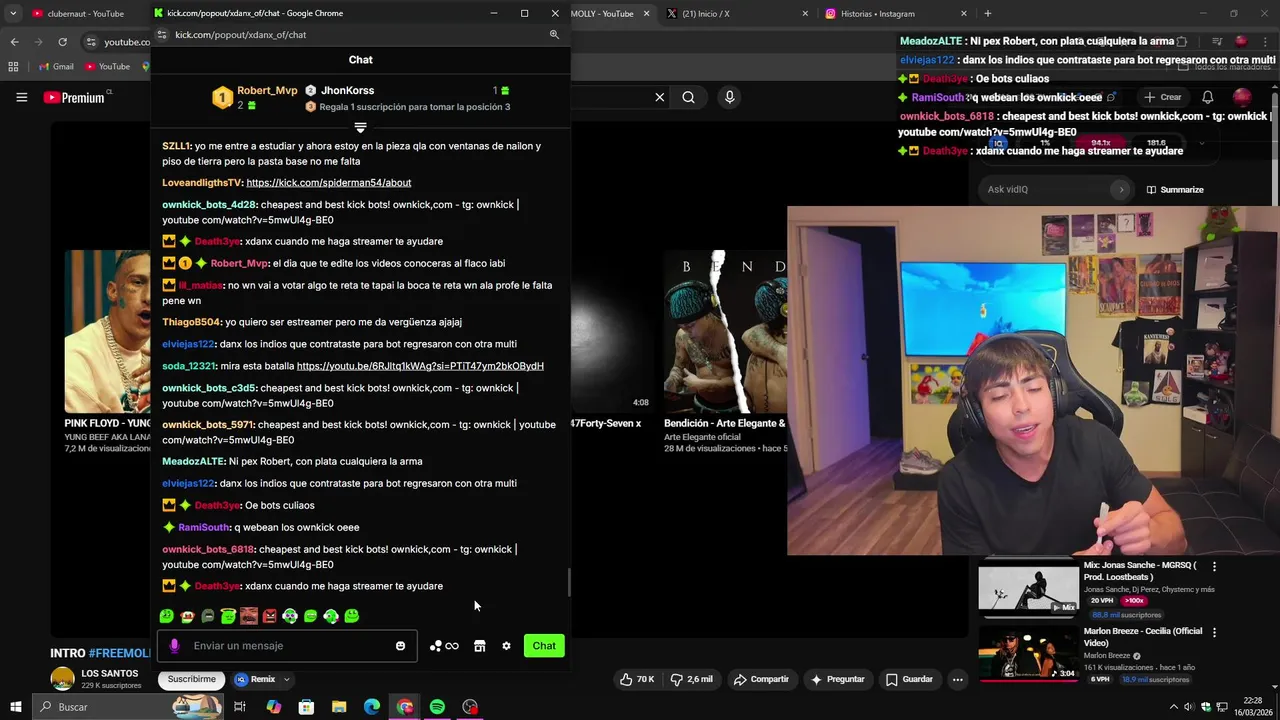Click username RamiSouth in popout chat

(x=204, y=528)
